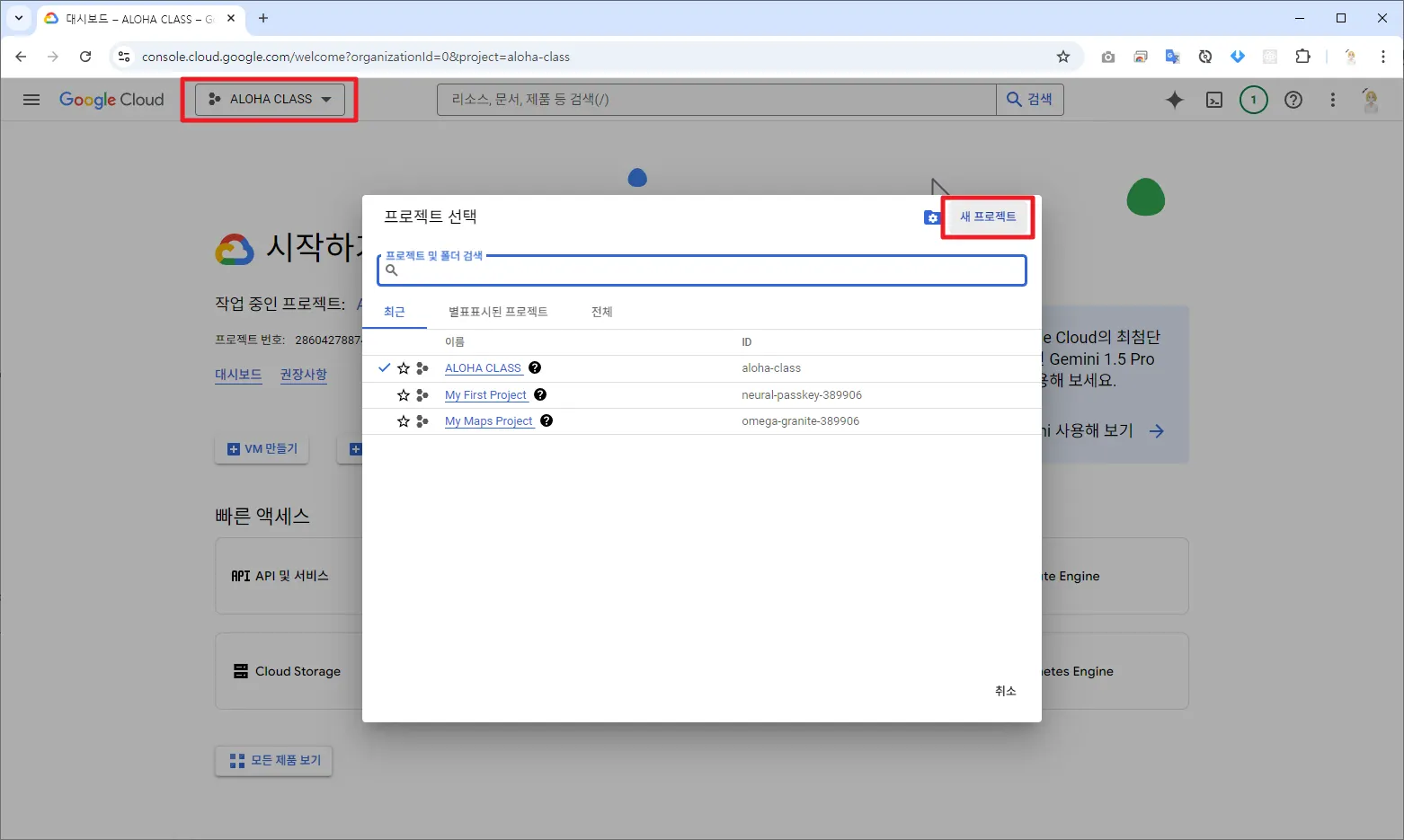
Task: Click the Google account avatar in console
Action: 1371,100
